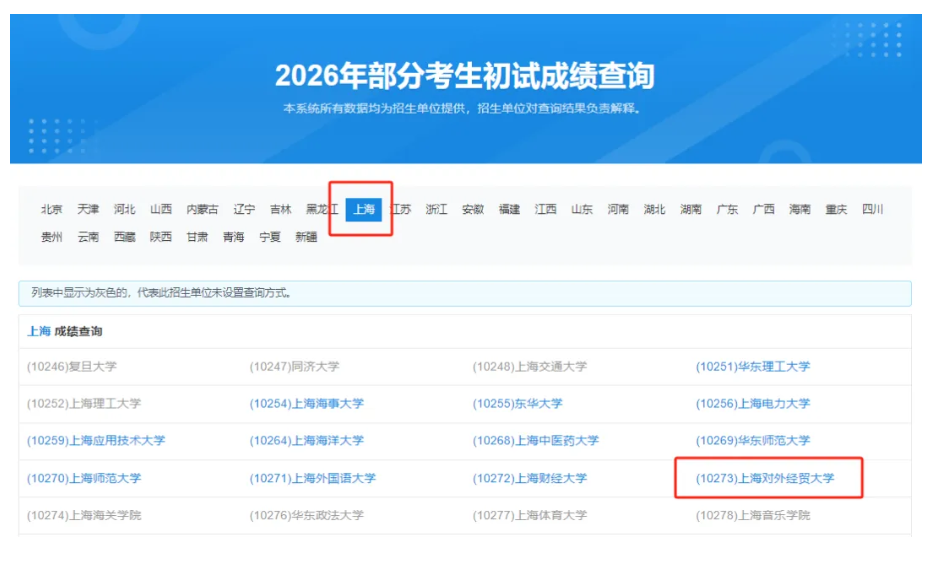Select the 吉林 province tab
The image size is (935, 564).
coord(280,209)
